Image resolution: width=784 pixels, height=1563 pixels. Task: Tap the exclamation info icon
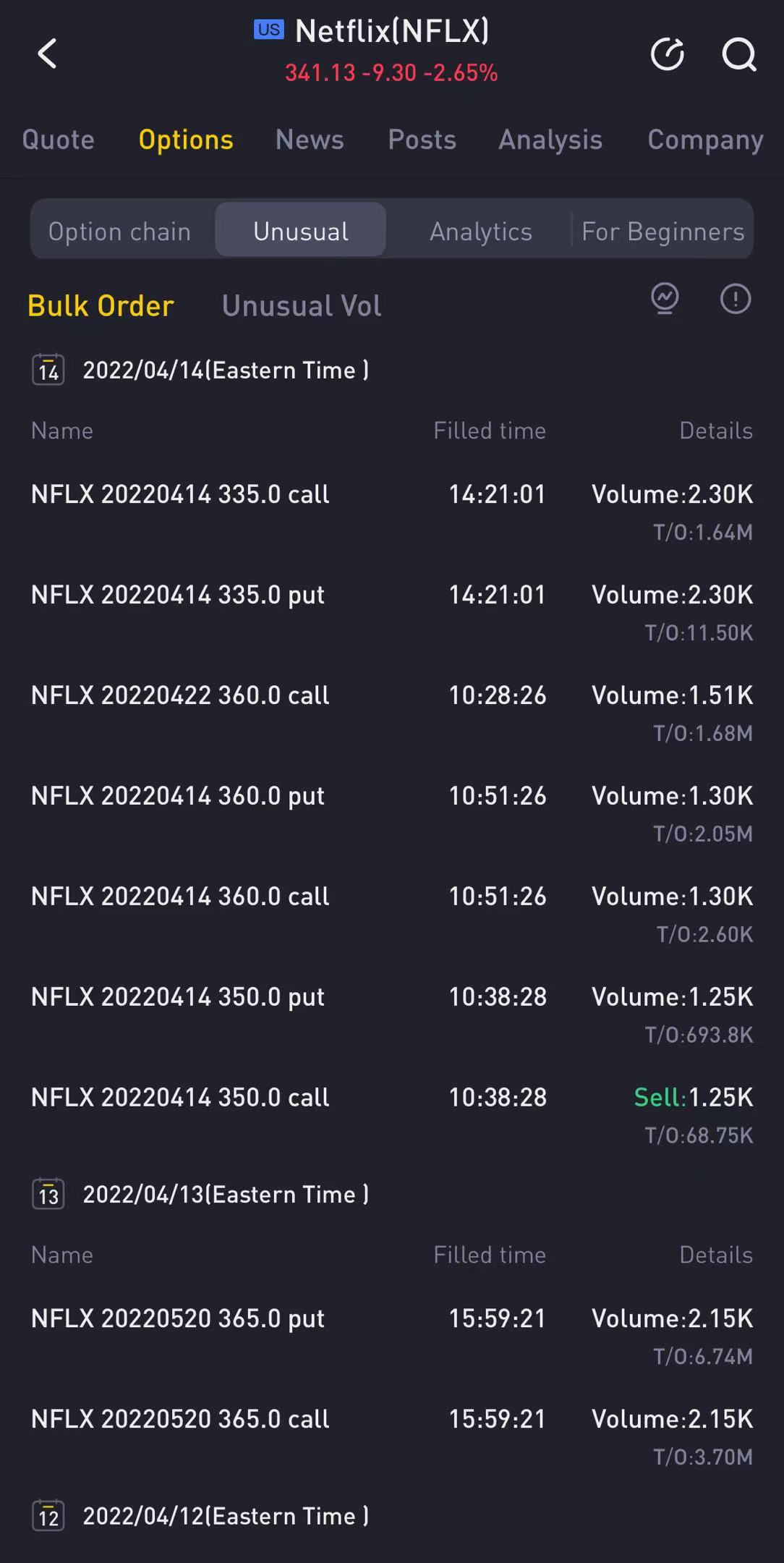coord(736,299)
